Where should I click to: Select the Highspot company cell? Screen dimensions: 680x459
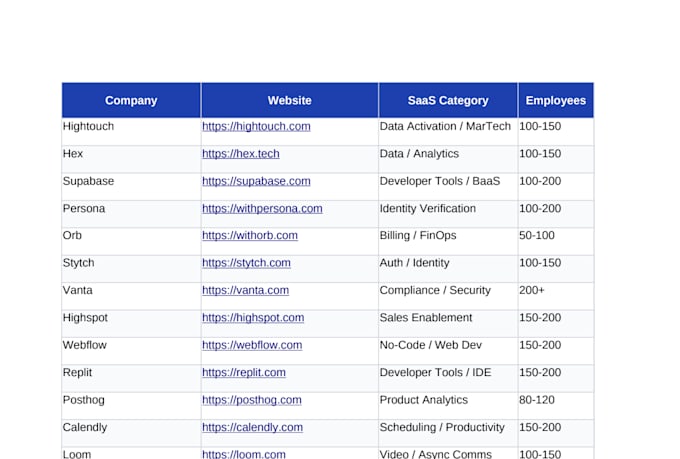click(x=131, y=323)
